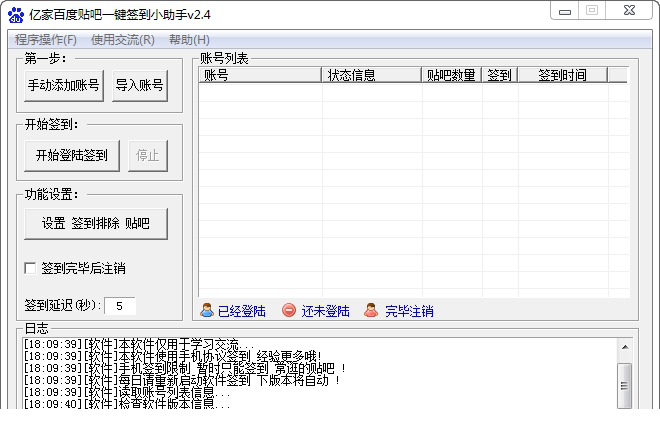Sort by the 签到 column header
The height and width of the screenshot is (425, 660).
(500, 75)
